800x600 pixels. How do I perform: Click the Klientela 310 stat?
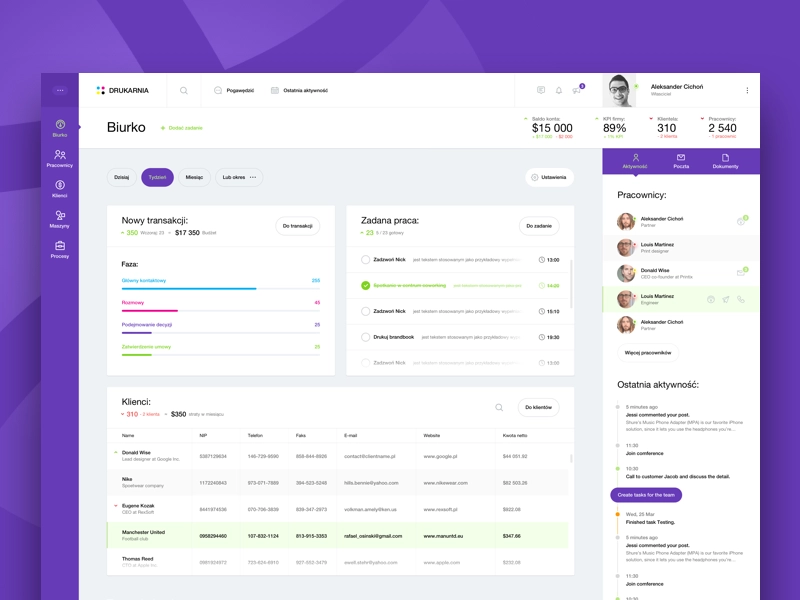pyautogui.click(x=666, y=128)
